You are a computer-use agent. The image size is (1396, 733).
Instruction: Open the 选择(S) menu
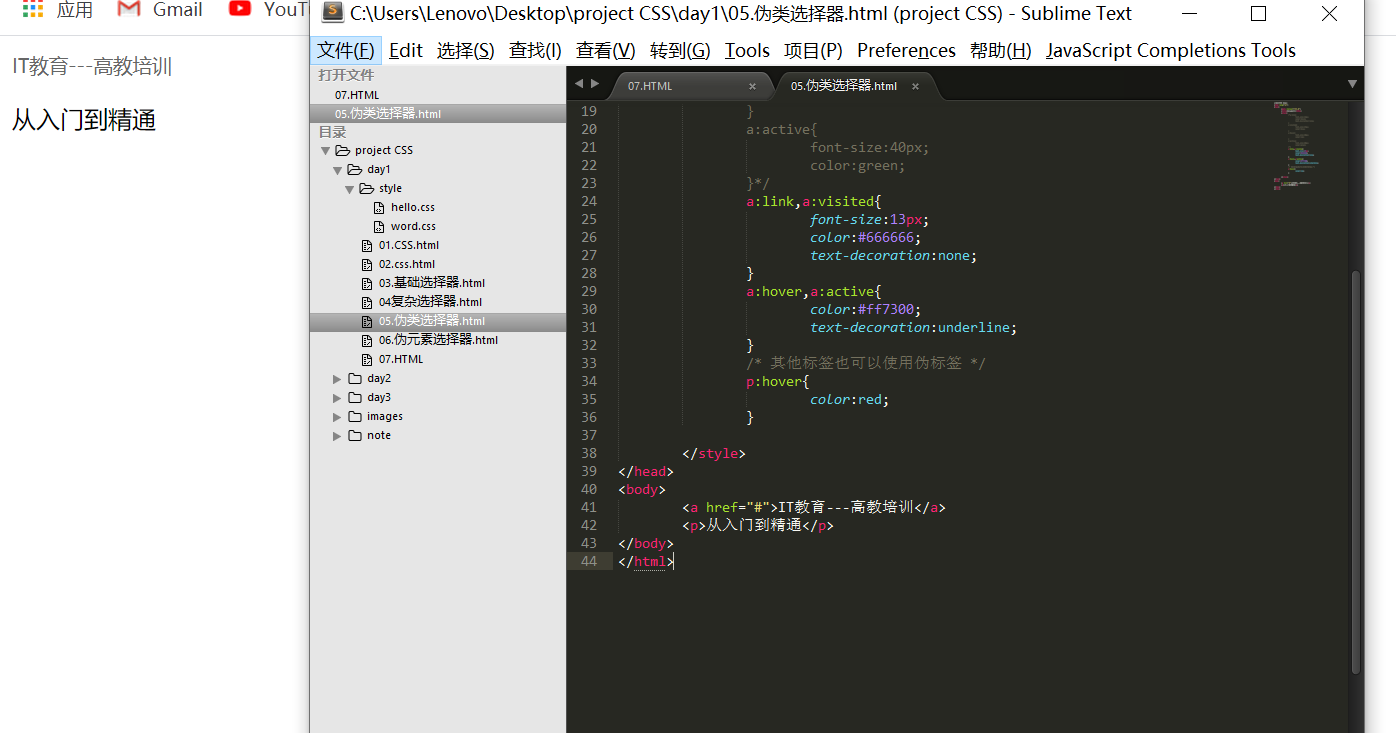[x=466, y=51]
